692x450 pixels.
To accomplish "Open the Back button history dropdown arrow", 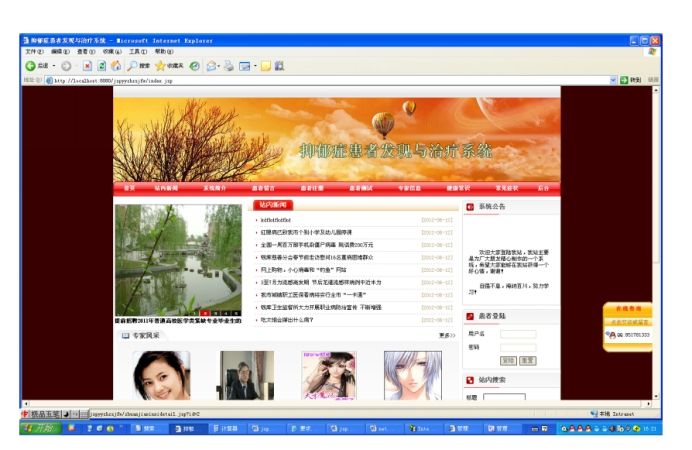I will (54, 66).
